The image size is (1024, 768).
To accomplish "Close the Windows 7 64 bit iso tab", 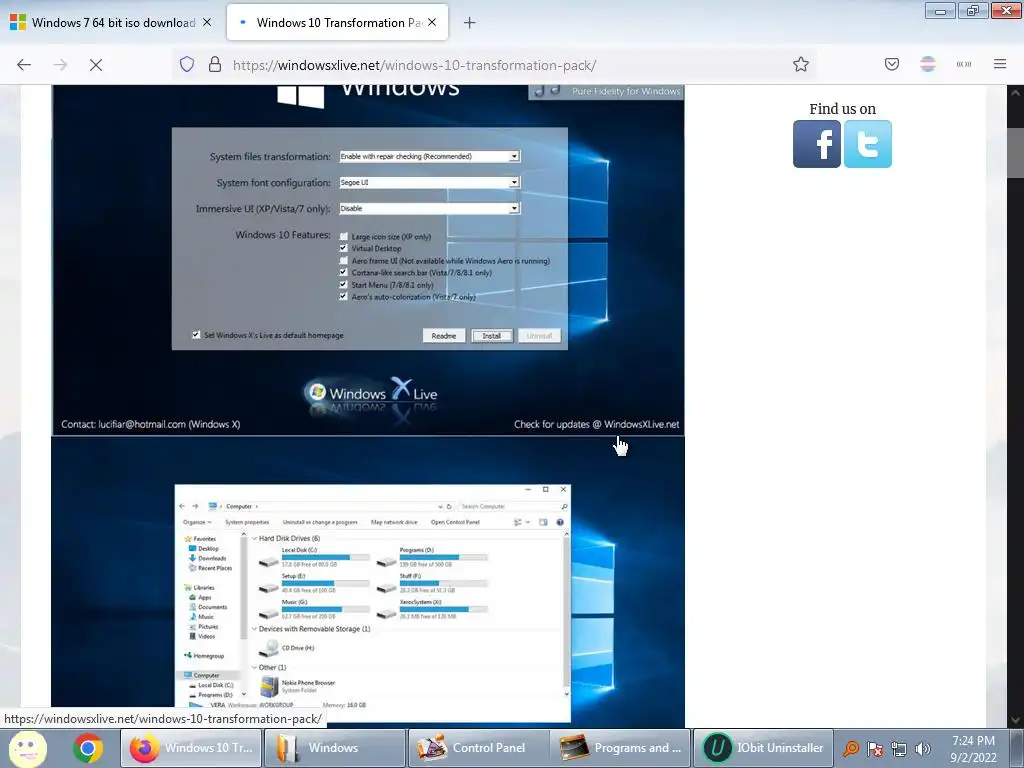I will click(207, 22).
